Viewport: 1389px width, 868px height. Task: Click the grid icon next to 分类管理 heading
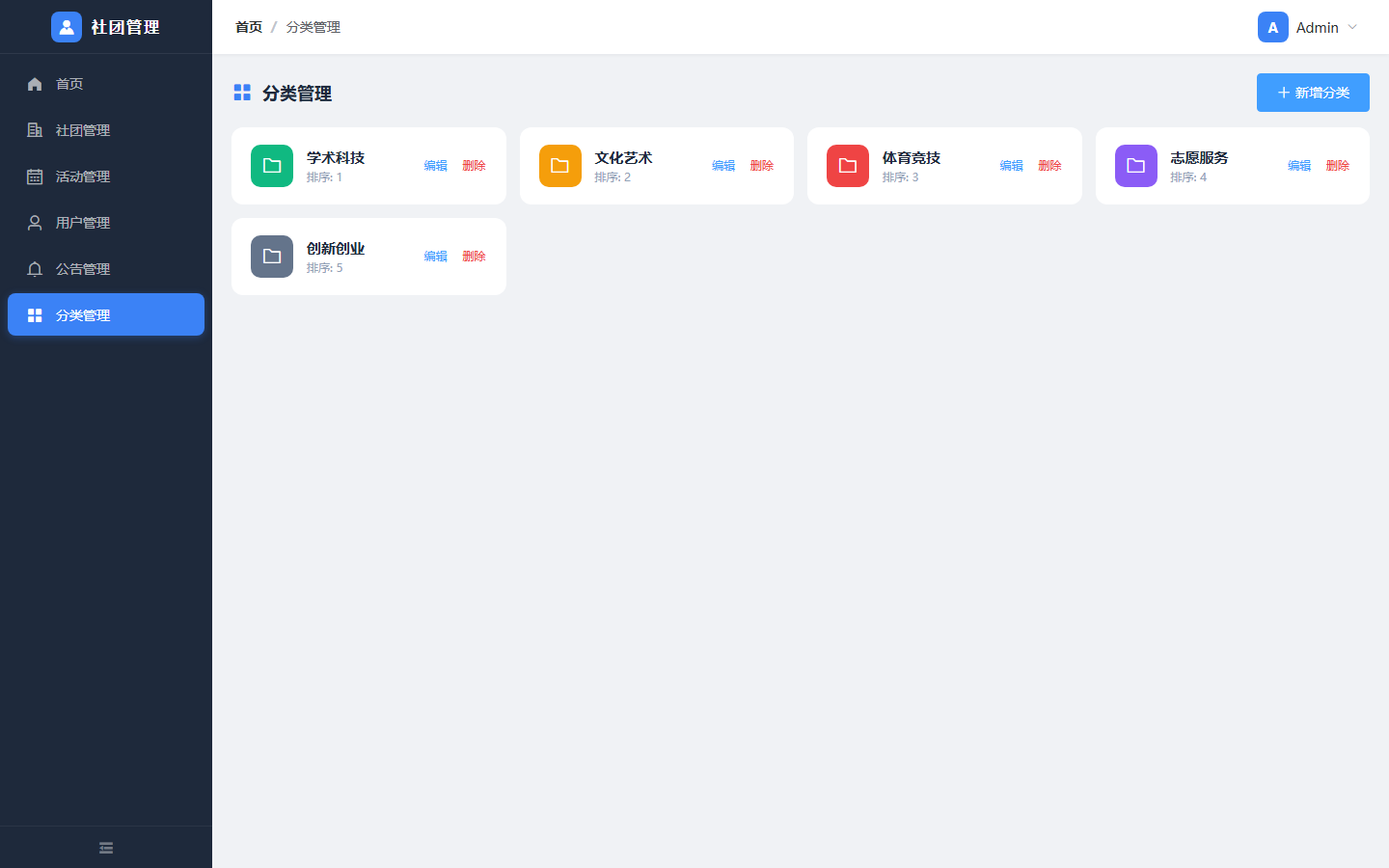242,93
